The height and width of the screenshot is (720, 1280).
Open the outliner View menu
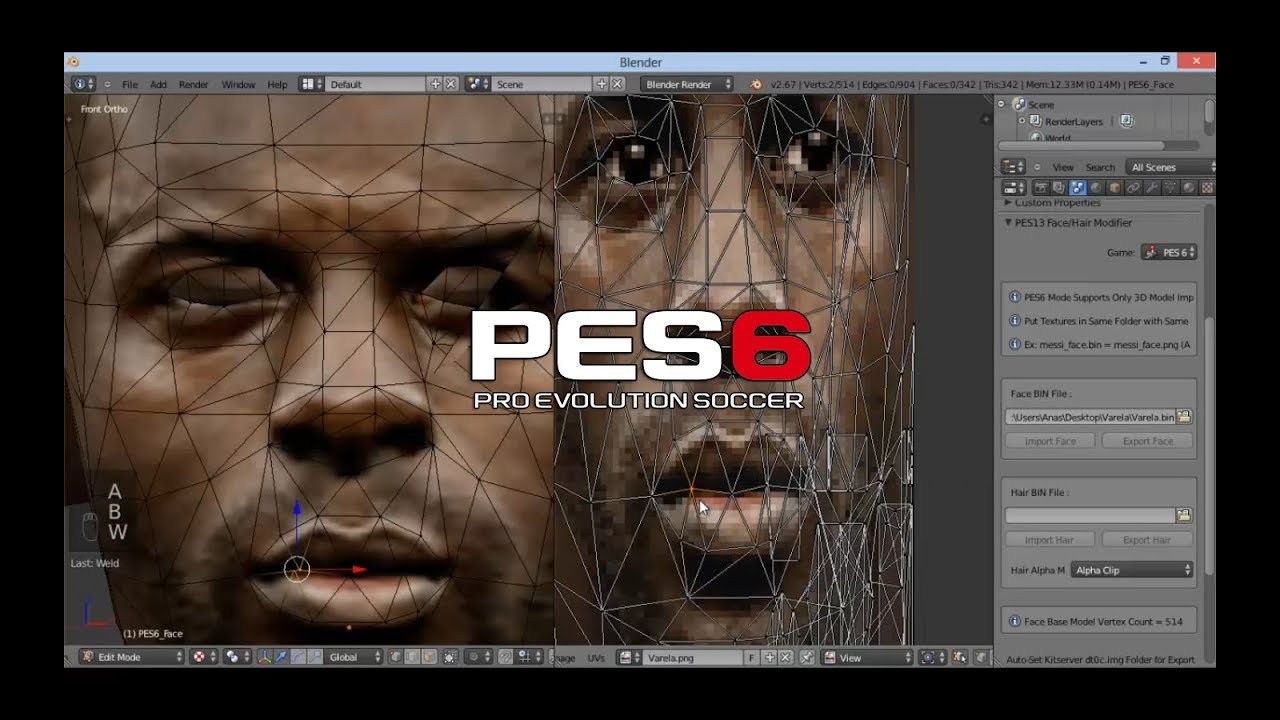[1063, 167]
